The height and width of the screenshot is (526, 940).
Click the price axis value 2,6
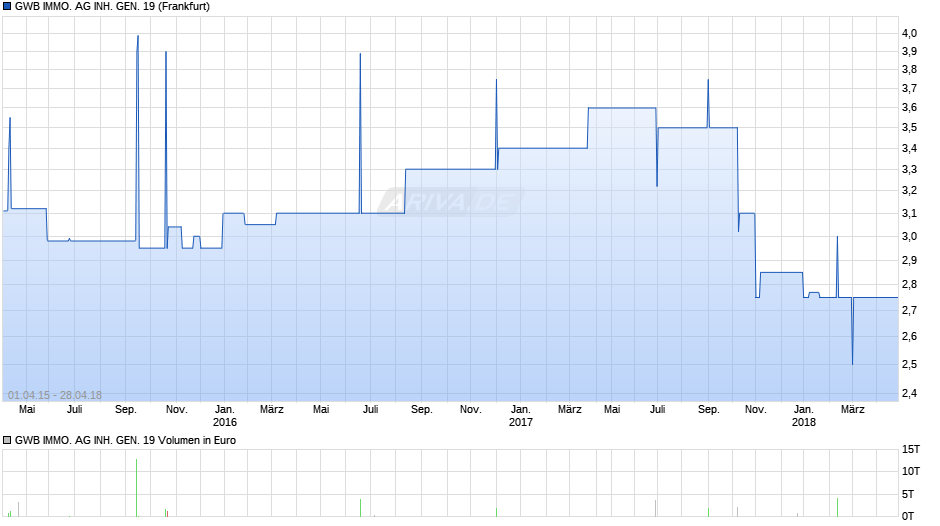pyautogui.click(x=909, y=336)
